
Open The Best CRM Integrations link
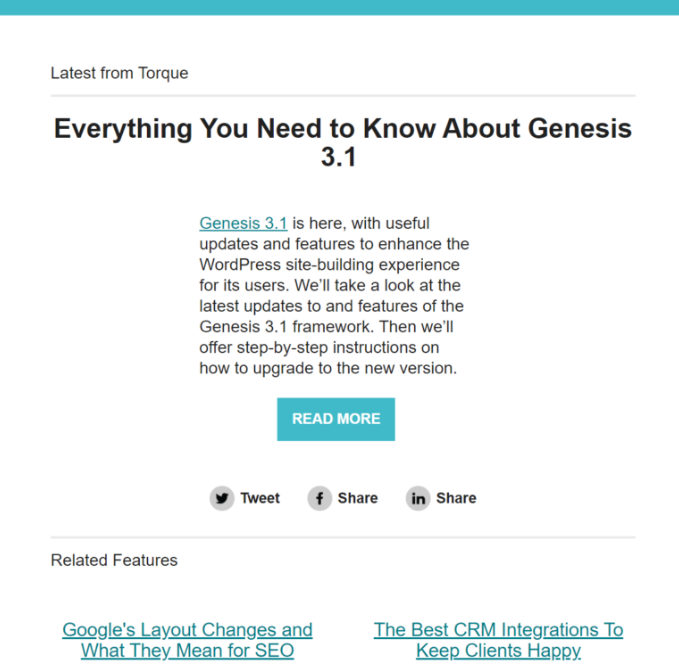[498, 630]
